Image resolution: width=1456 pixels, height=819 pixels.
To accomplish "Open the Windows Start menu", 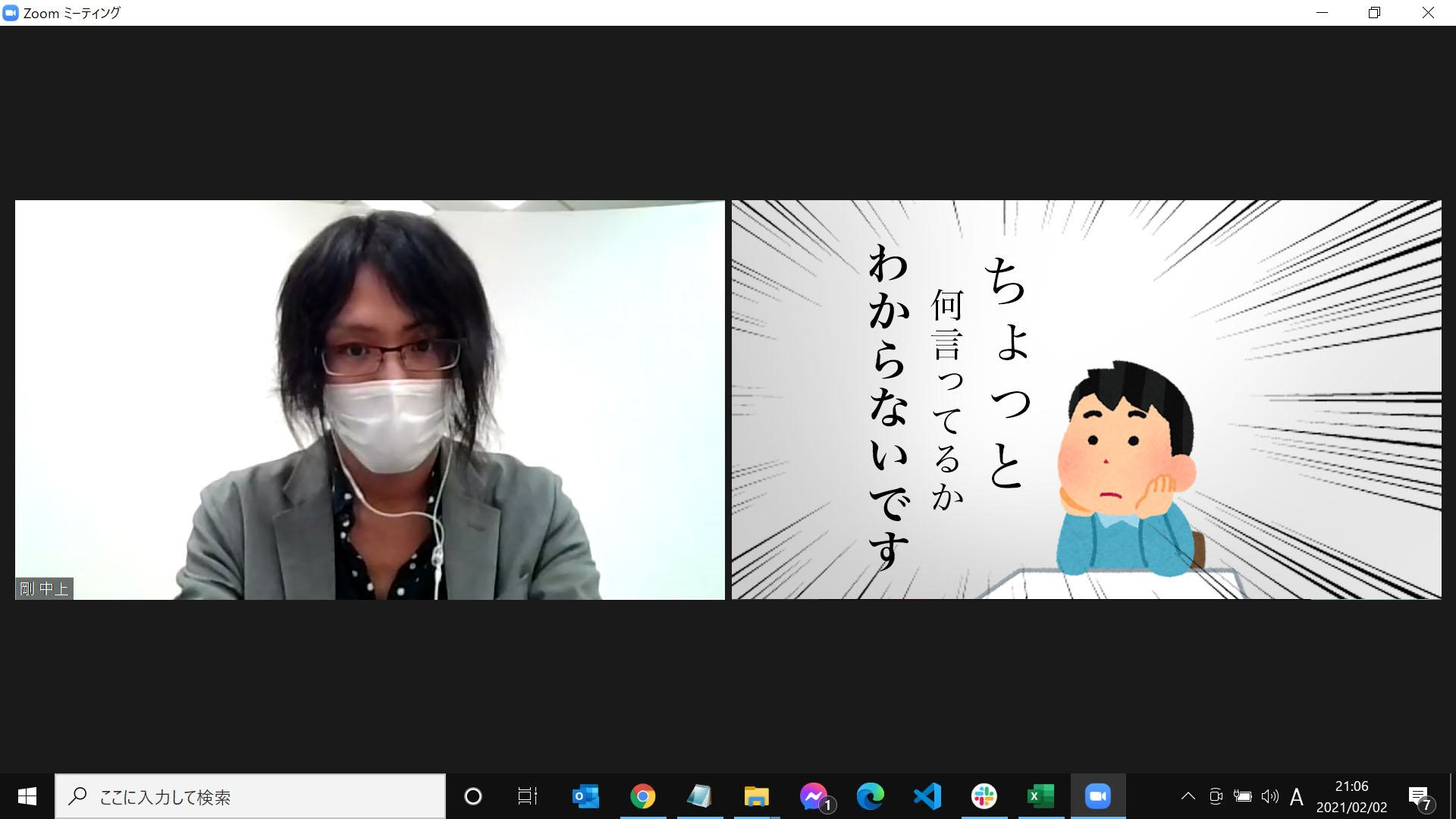I will (27, 796).
